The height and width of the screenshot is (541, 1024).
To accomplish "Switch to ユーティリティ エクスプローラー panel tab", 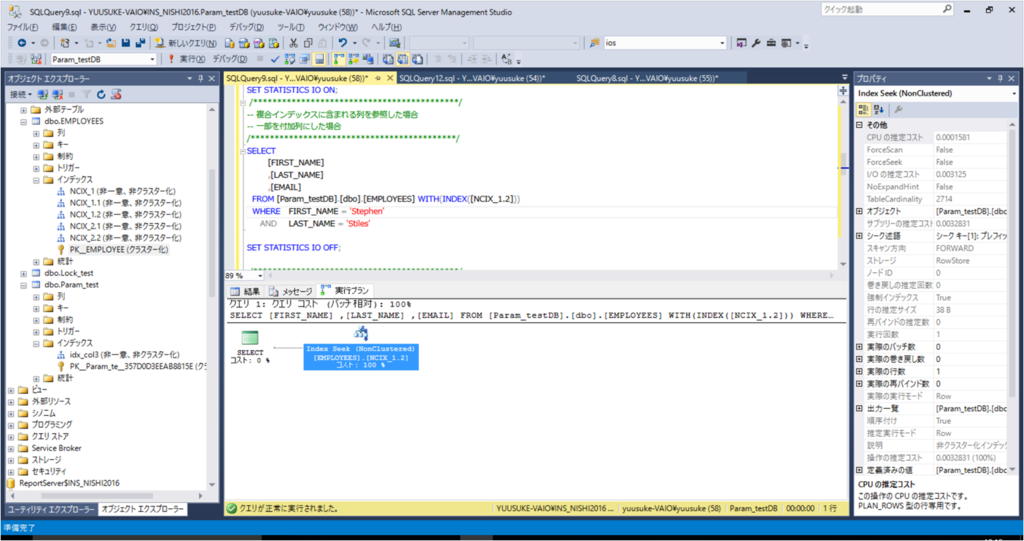I will tap(50, 509).
